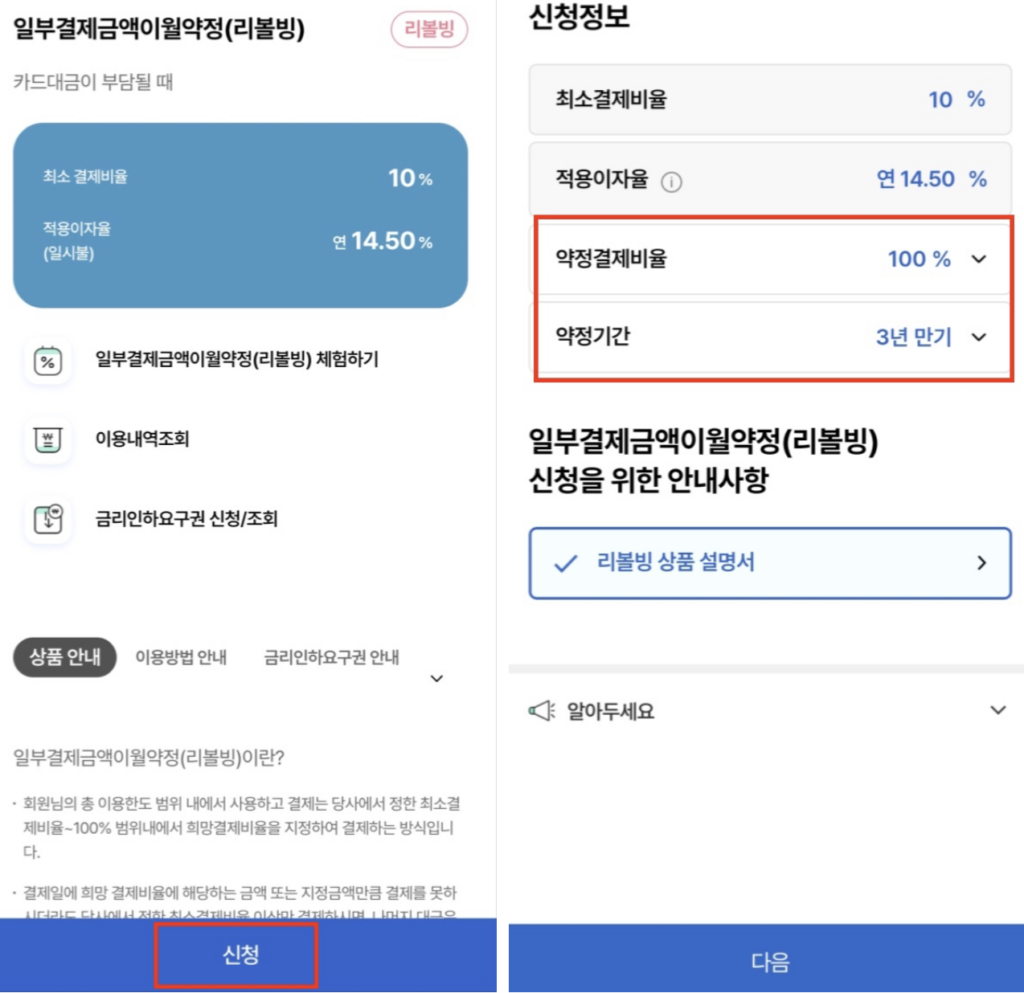Expand the 알아두세요 section chevron
The image size is (1024, 993).
pos(997,710)
